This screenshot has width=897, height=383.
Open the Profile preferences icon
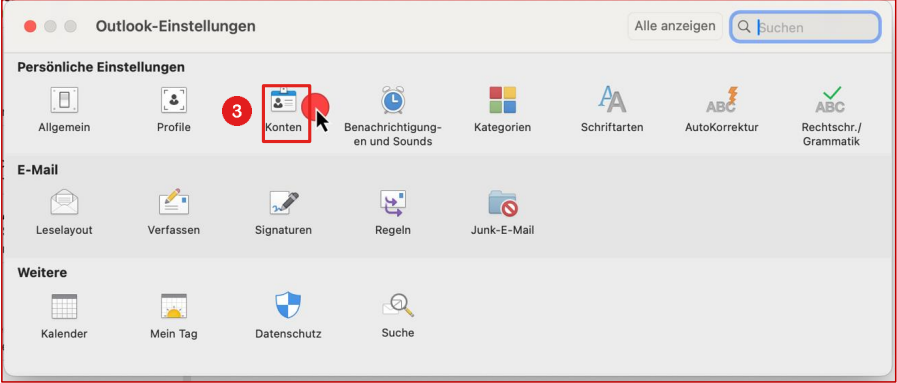pyautogui.click(x=174, y=101)
